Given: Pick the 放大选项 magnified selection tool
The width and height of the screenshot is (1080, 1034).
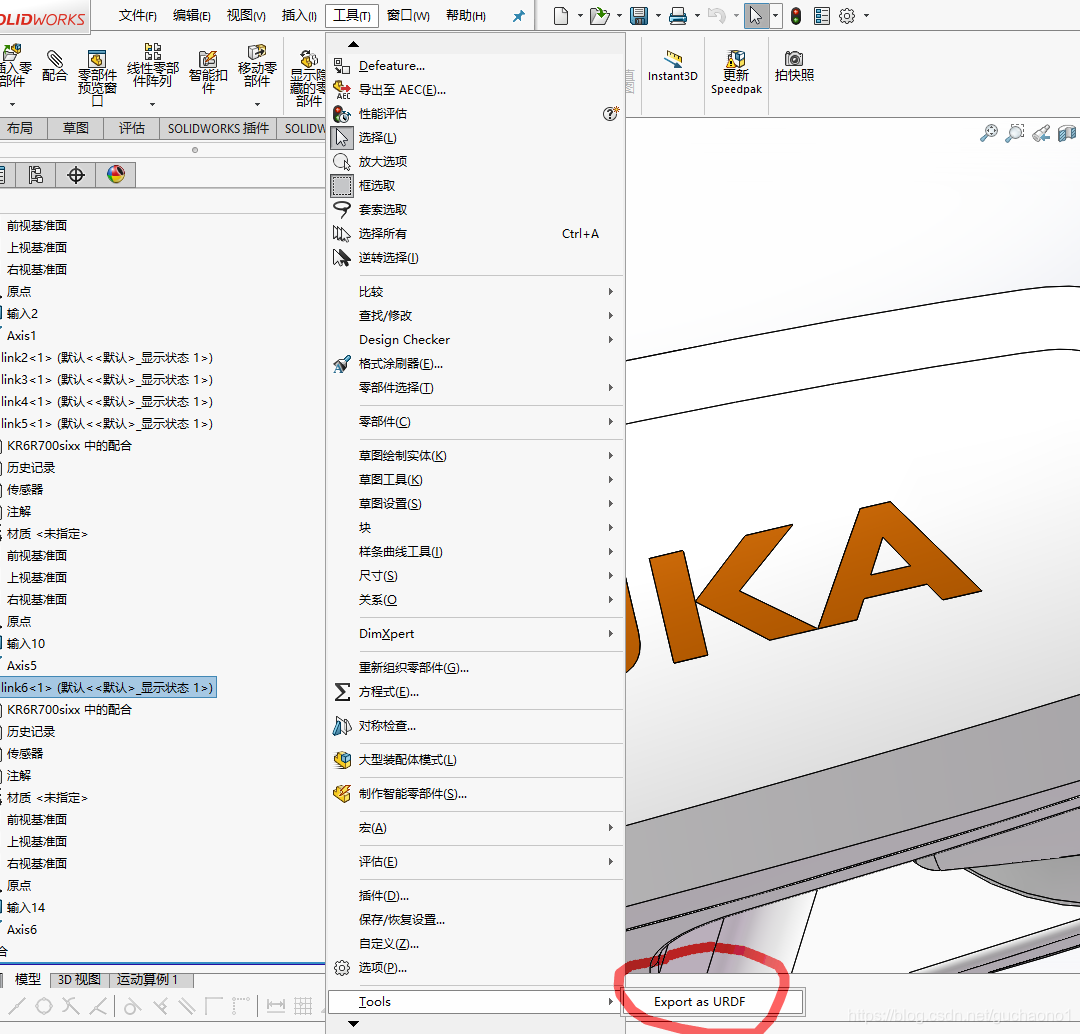Looking at the screenshot, I should (x=382, y=162).
